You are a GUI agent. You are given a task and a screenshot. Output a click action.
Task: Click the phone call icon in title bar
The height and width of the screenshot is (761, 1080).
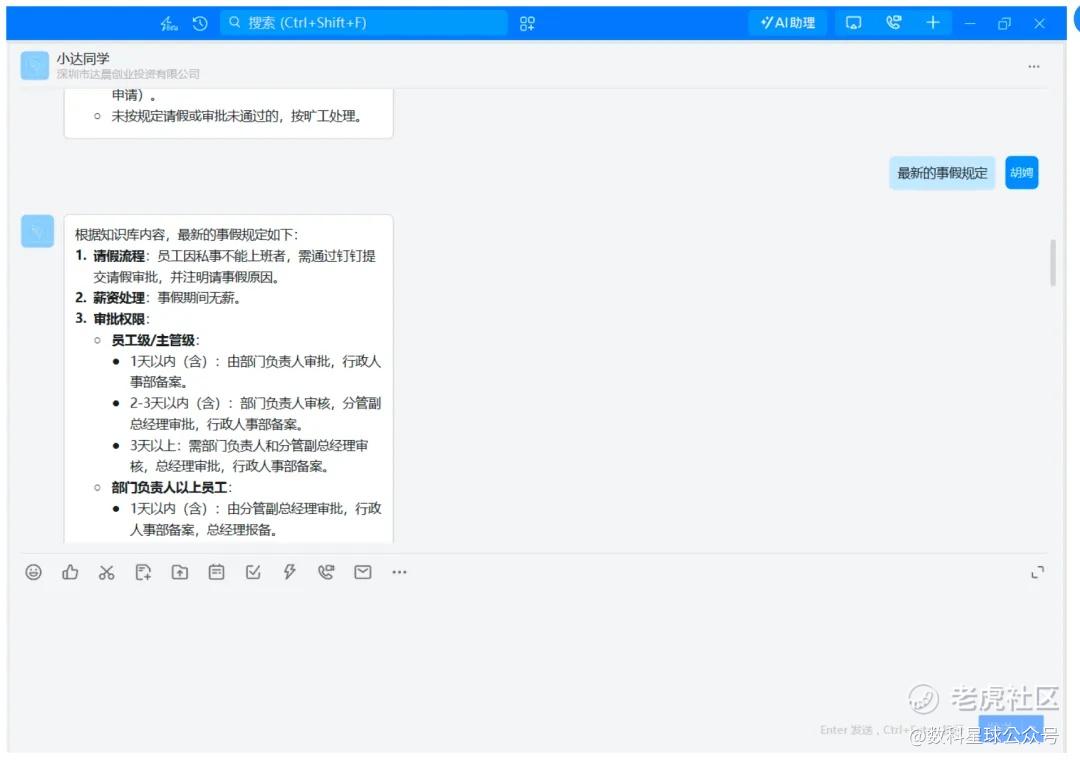coord(893,23)
